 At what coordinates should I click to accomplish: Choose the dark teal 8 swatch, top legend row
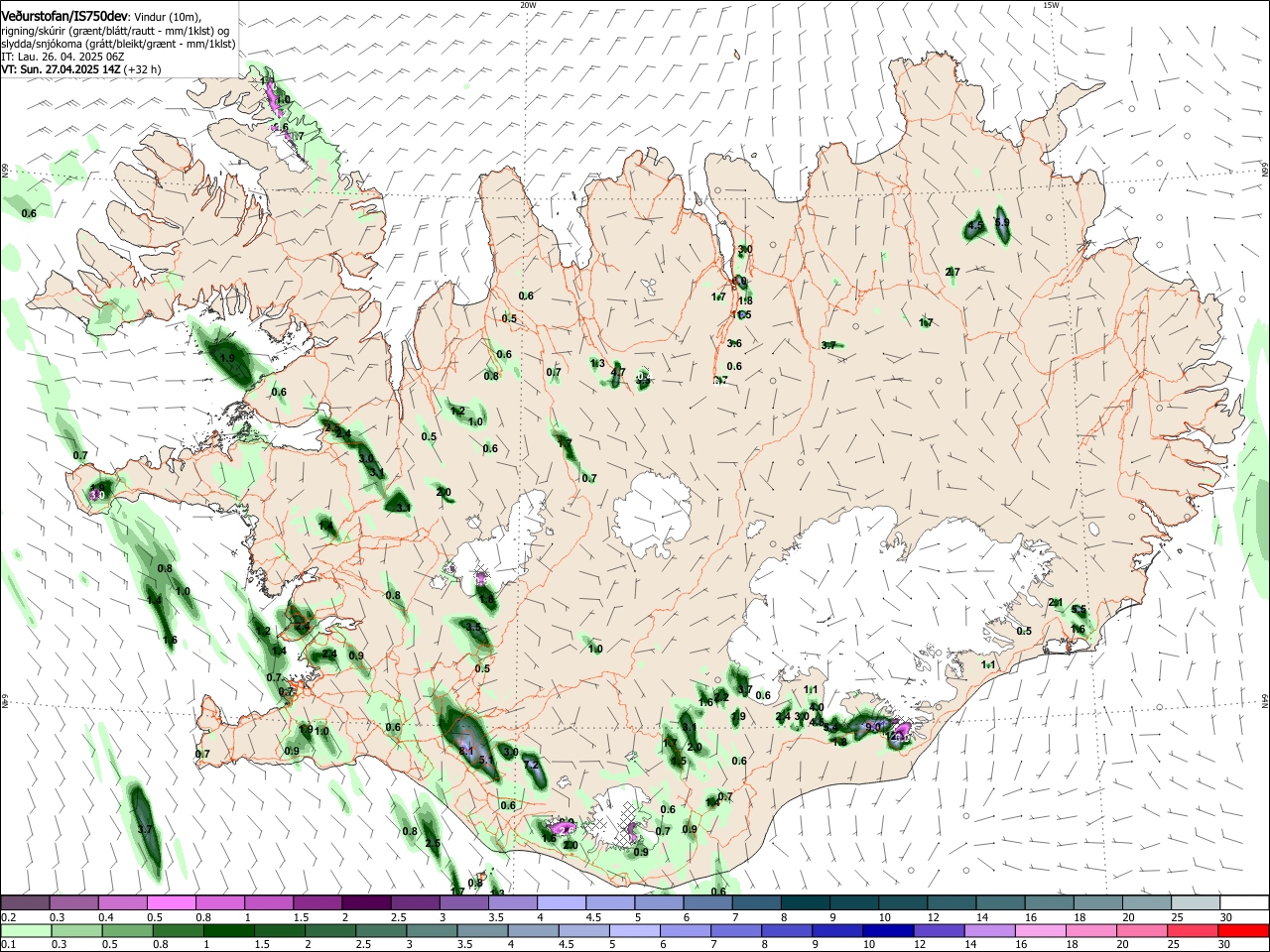[804, 902]
